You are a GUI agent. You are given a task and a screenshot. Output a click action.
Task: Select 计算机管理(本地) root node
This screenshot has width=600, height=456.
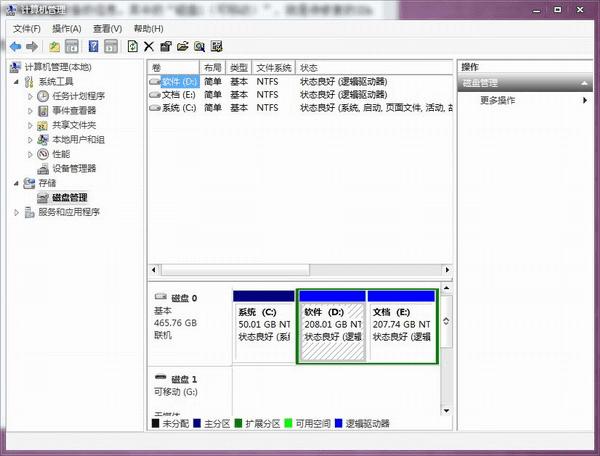tap(58, 67)
